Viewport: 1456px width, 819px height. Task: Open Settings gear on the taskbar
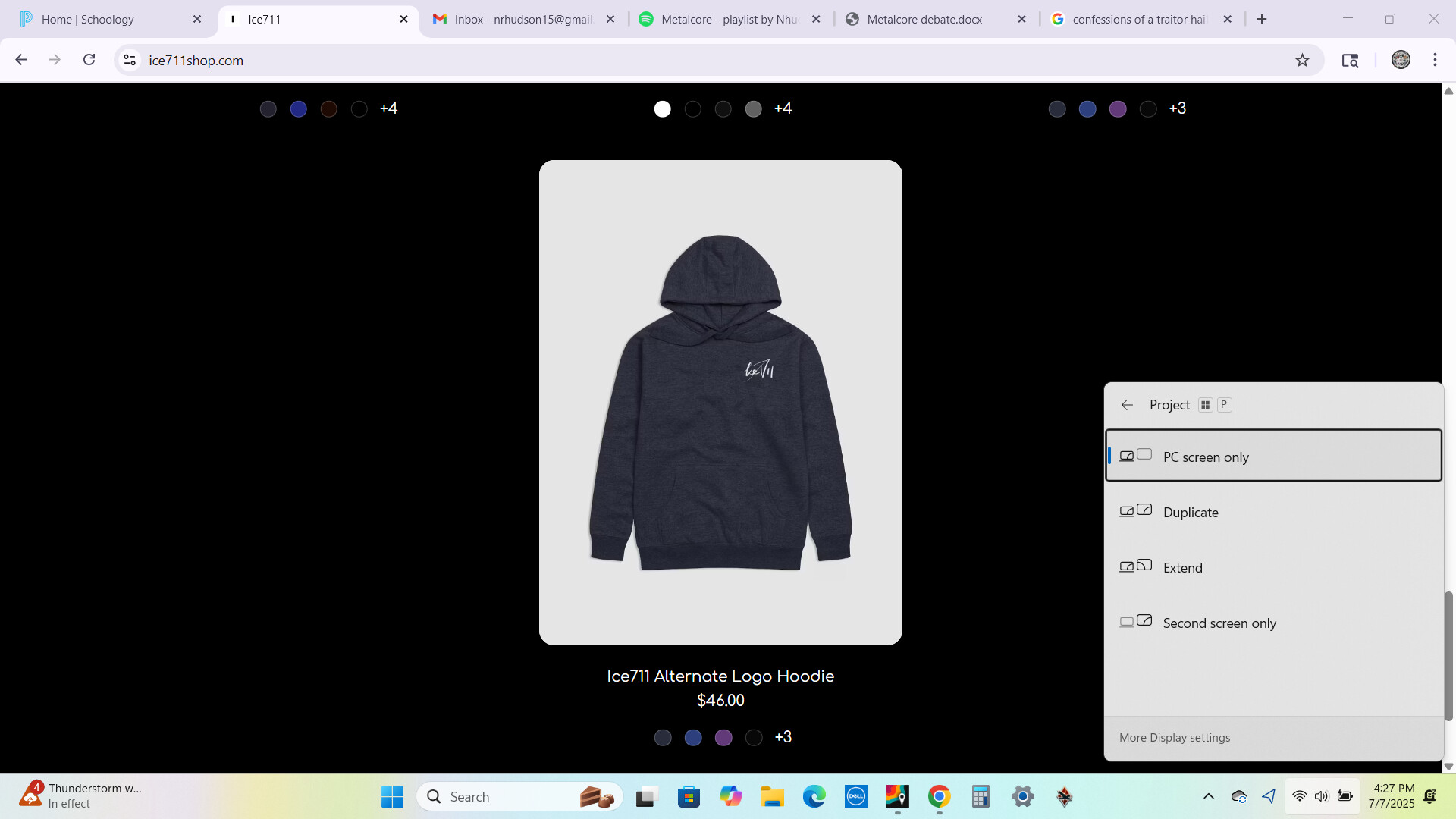[1022, 796]
